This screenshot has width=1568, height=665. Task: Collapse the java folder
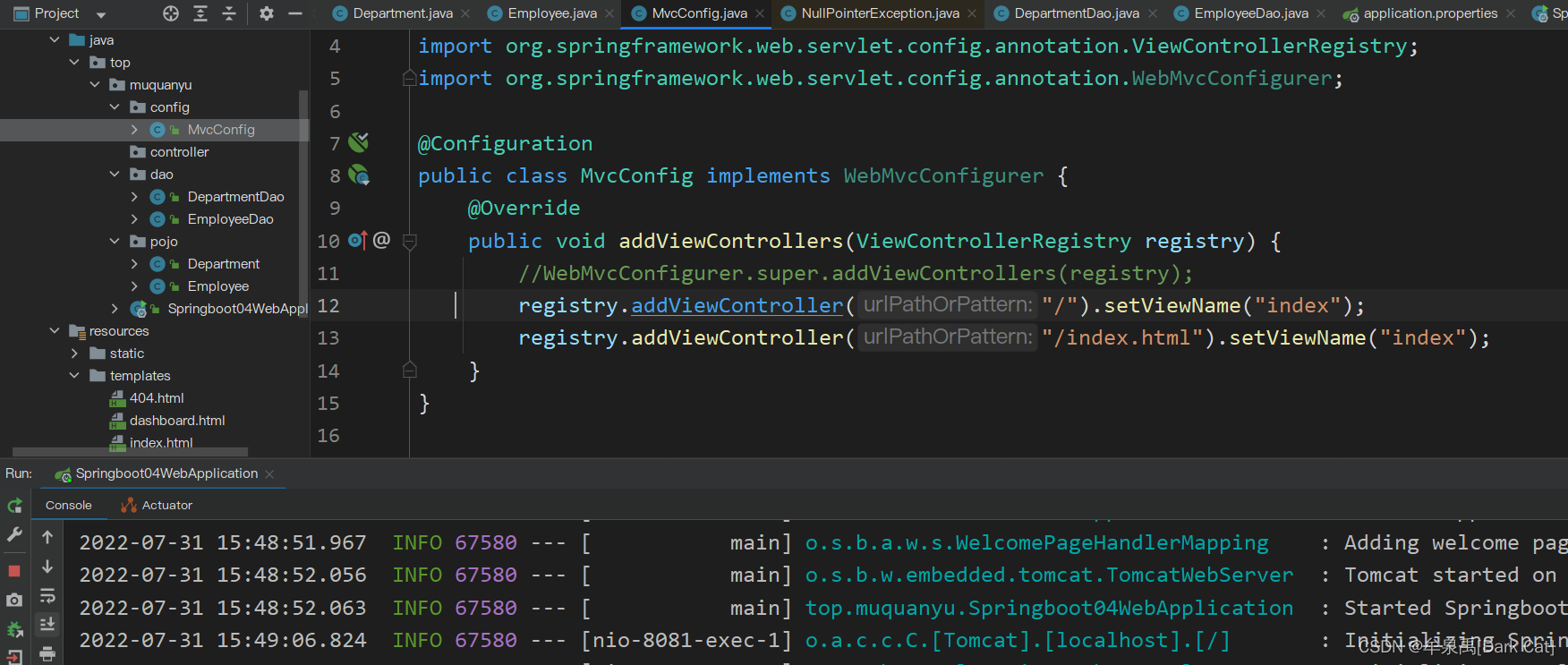(x=55, y=40)
